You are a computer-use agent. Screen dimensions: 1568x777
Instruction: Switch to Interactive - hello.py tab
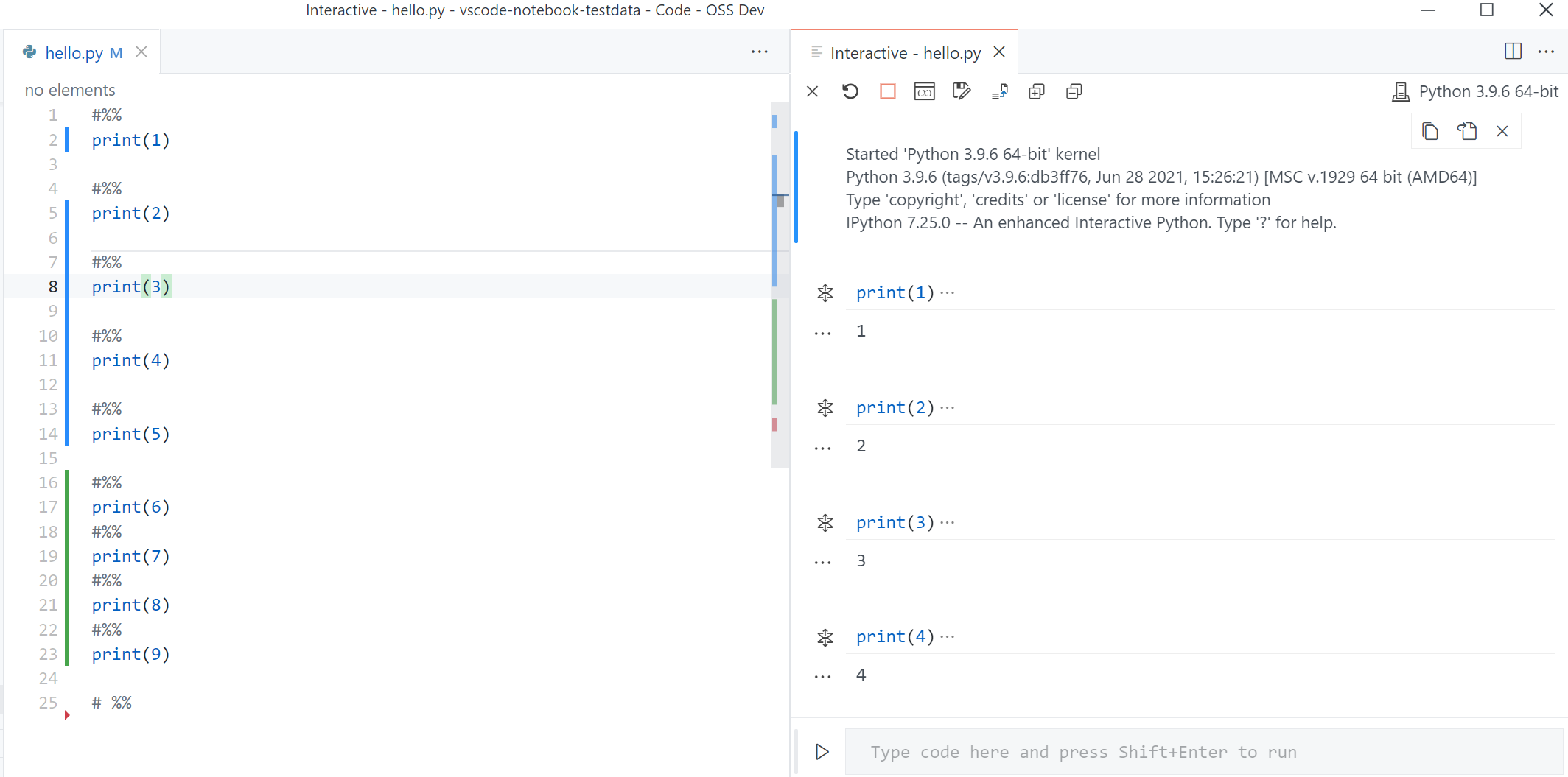click(x=906, y=53)
